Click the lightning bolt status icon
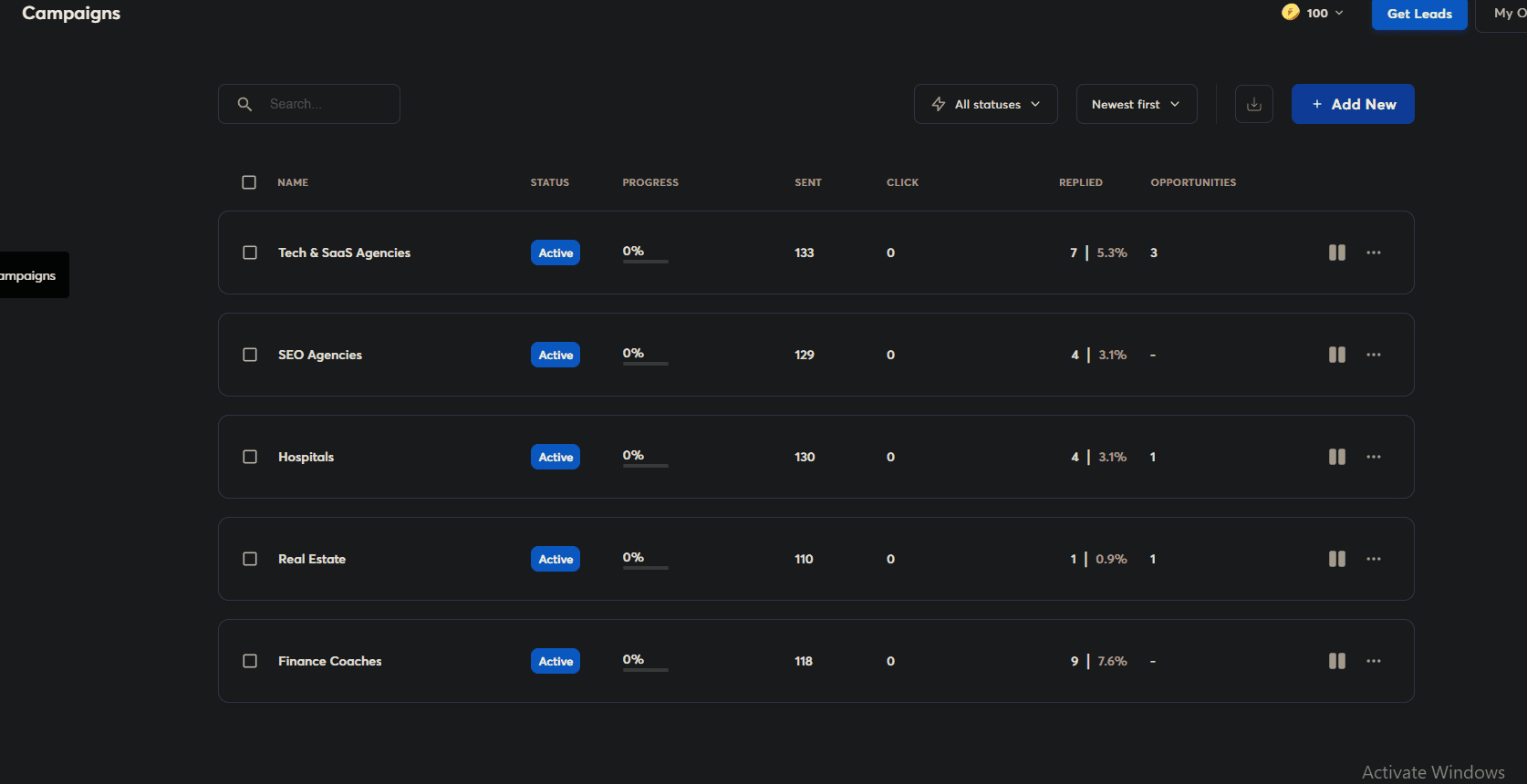The width and height of the screenshot is (1527, 784). click(939, 104)
